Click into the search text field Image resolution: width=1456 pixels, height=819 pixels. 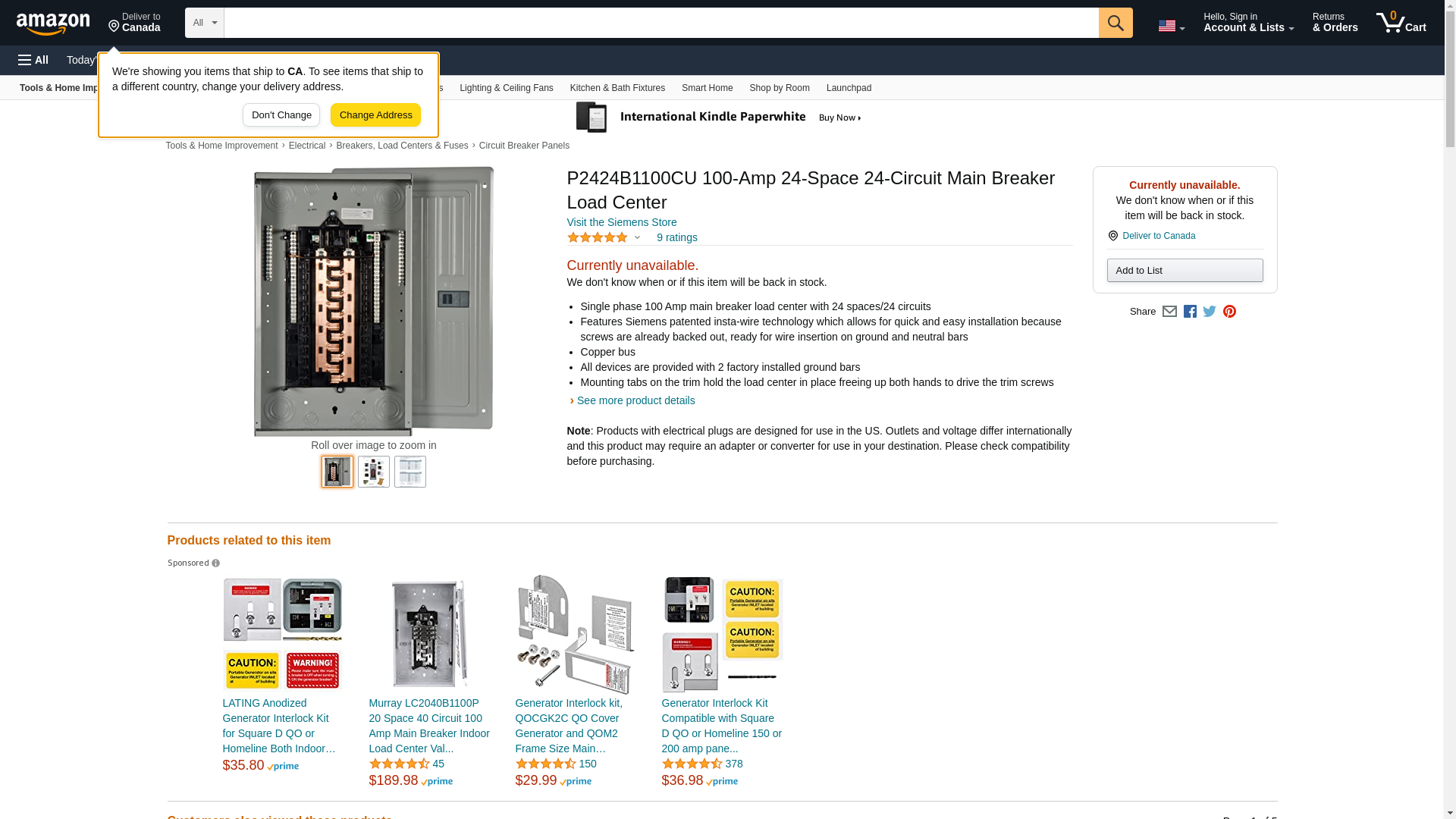coord(660,23)
